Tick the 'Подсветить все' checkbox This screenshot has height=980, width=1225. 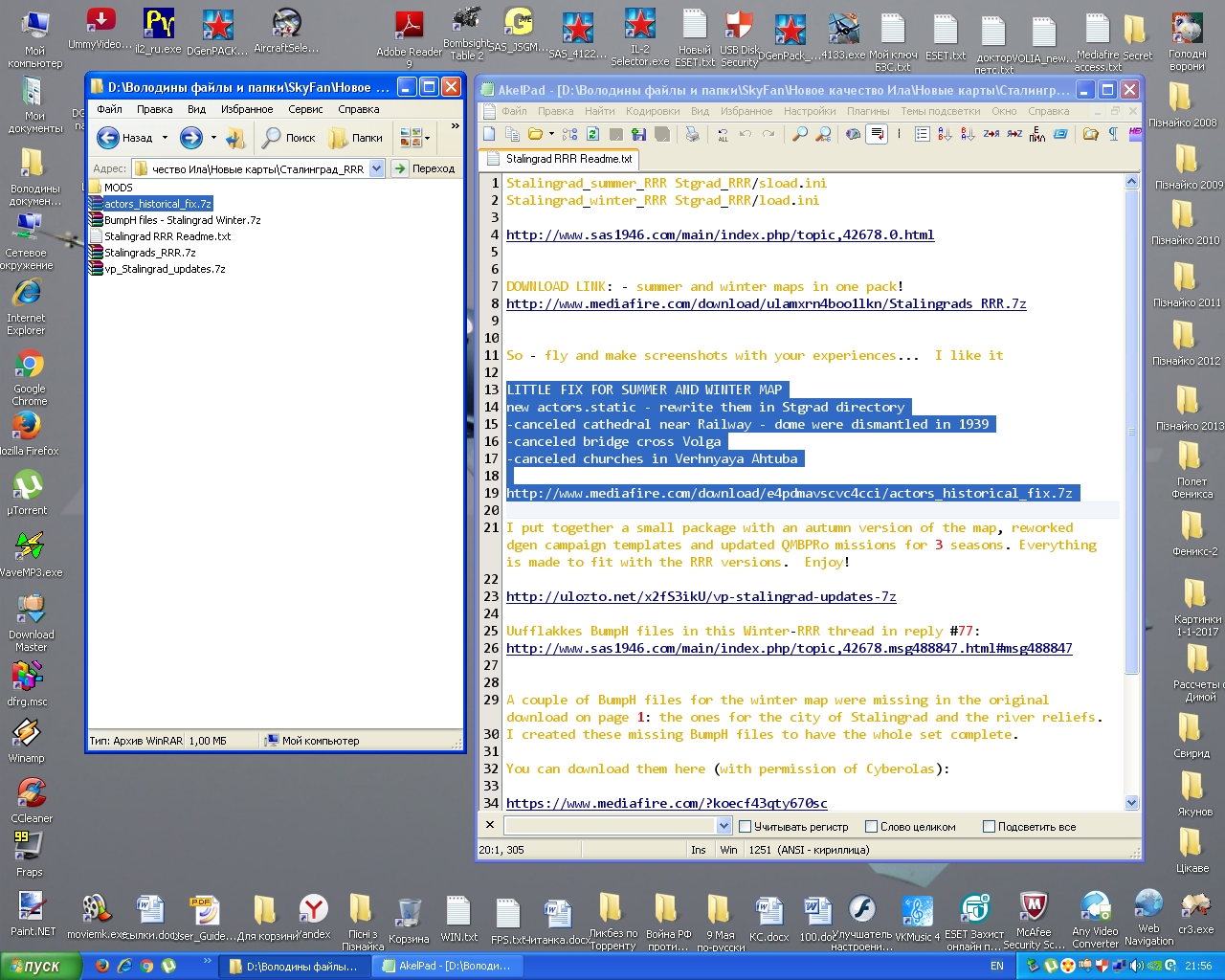pos(990,827)
